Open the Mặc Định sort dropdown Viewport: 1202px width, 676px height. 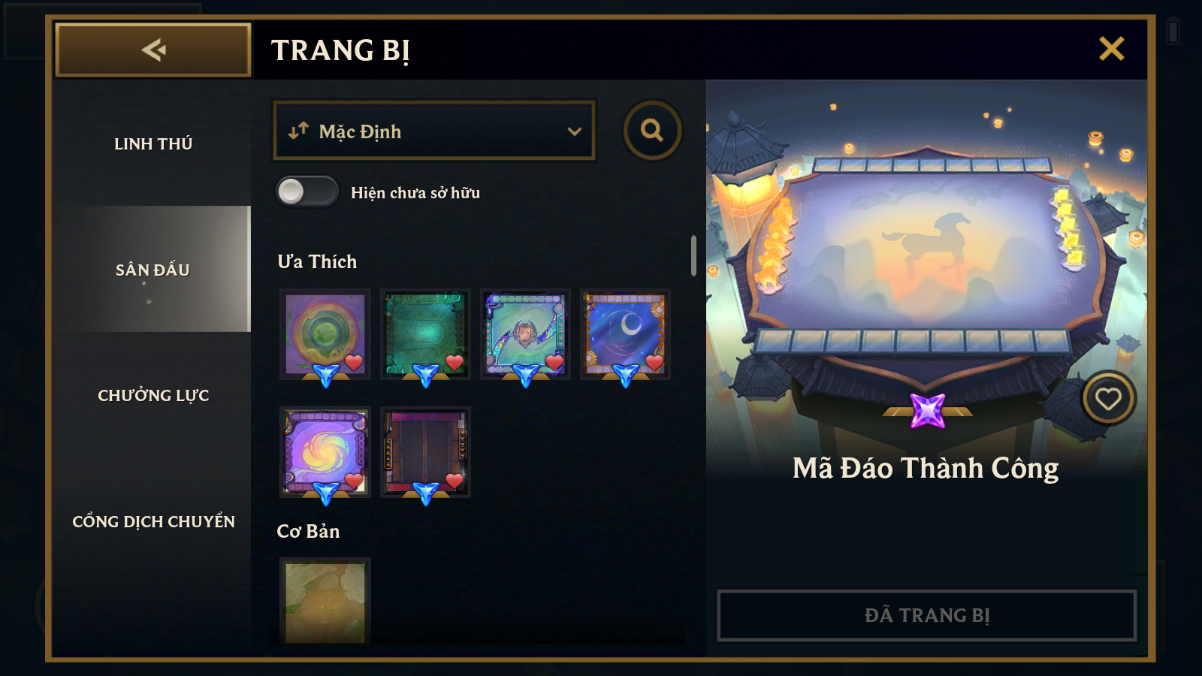pyautogui.click(x=434, y=131)
